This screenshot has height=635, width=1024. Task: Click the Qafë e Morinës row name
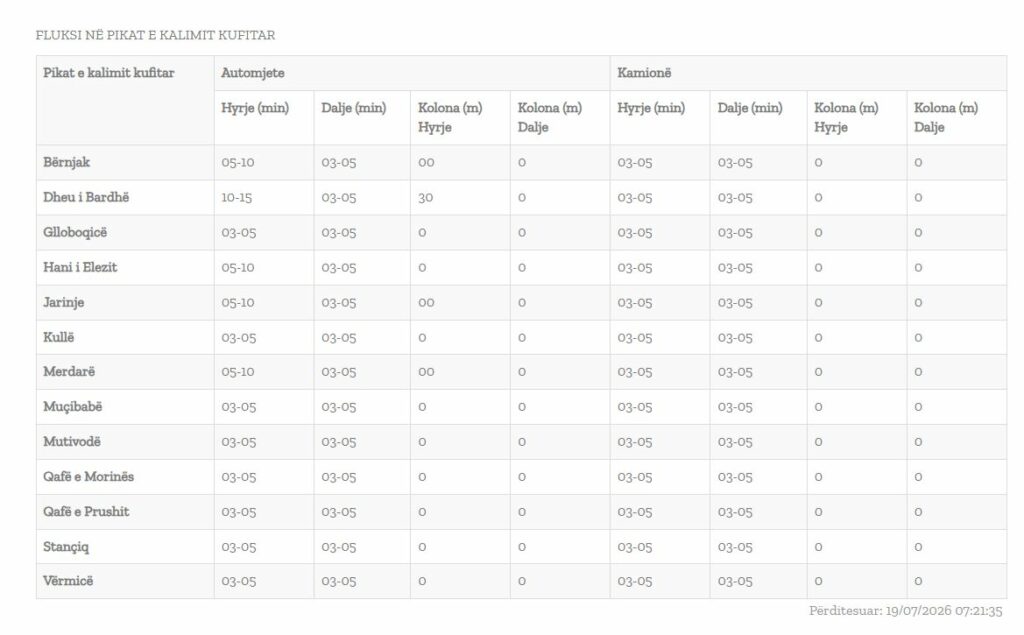[x=88, y=476]
